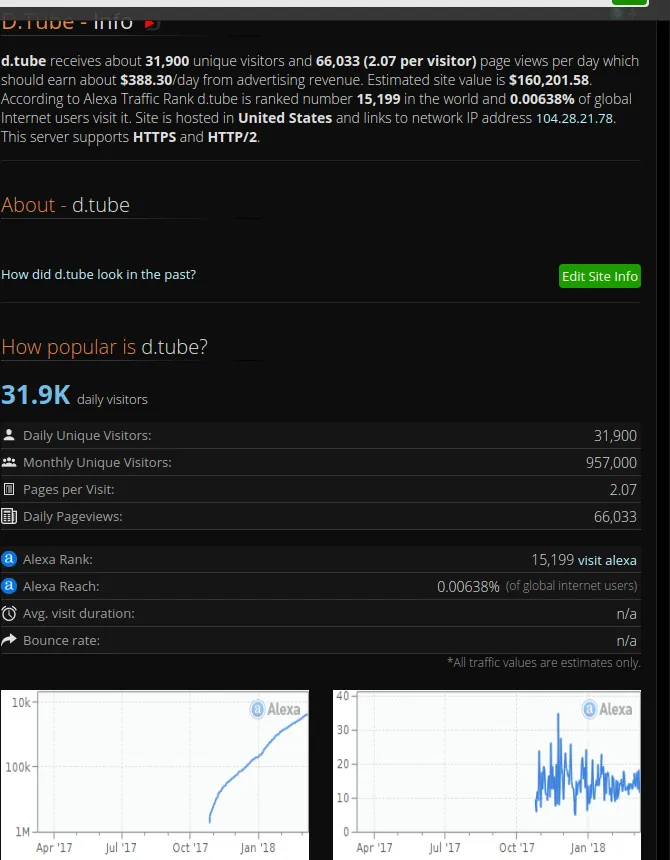This screenshot has height=860, width=670.
Task: Click the United States hosting text
Action: click(285, 118)
